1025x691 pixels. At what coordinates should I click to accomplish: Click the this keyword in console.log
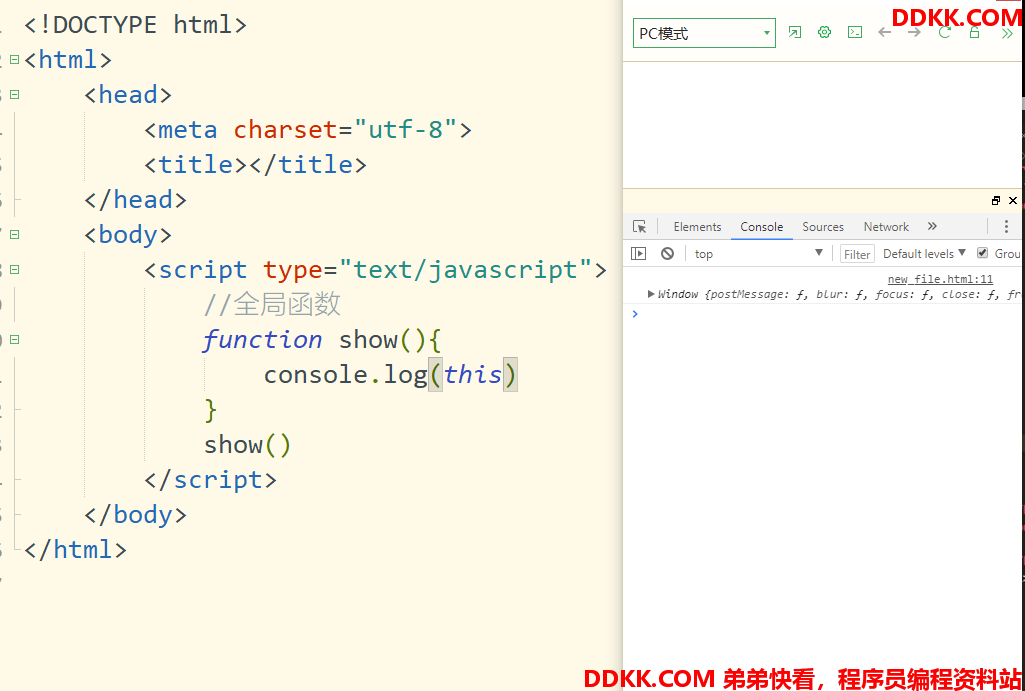coord(473,375)
